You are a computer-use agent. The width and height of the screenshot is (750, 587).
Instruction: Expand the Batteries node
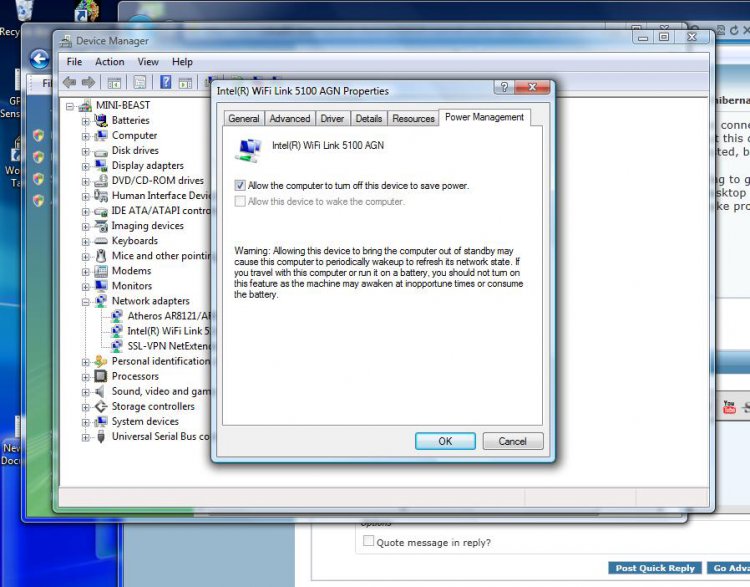coord(86,121)
